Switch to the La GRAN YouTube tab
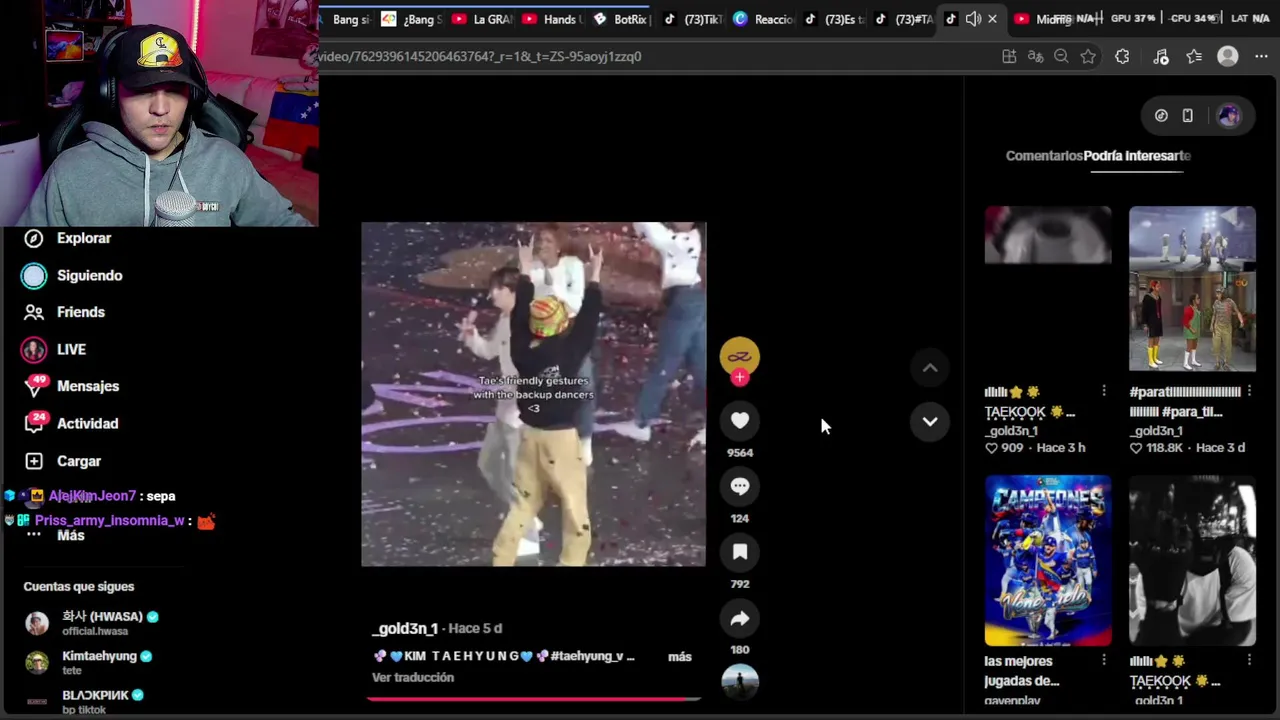1280x720 pixels. coord(482,19)
